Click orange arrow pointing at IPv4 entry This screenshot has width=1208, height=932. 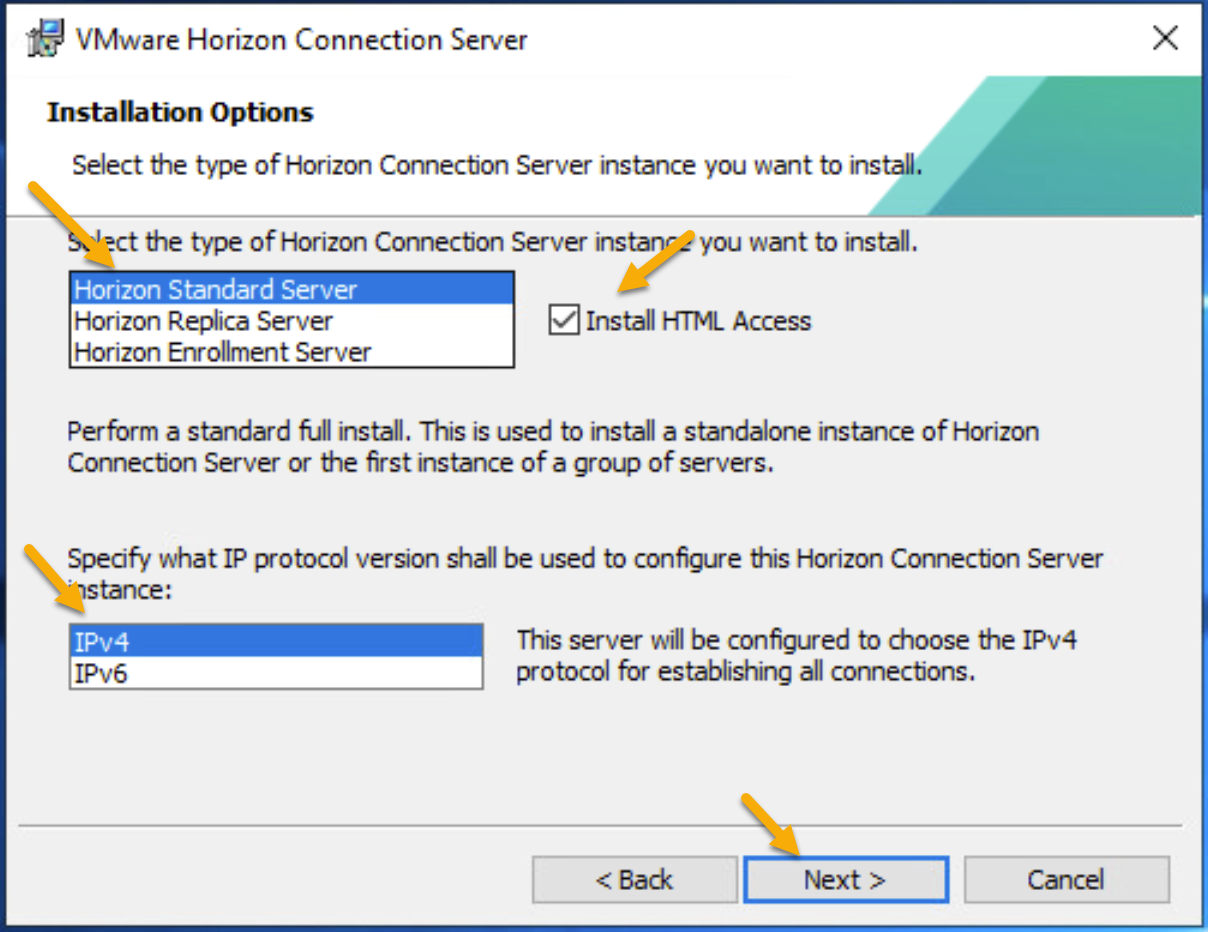point(54,579)
